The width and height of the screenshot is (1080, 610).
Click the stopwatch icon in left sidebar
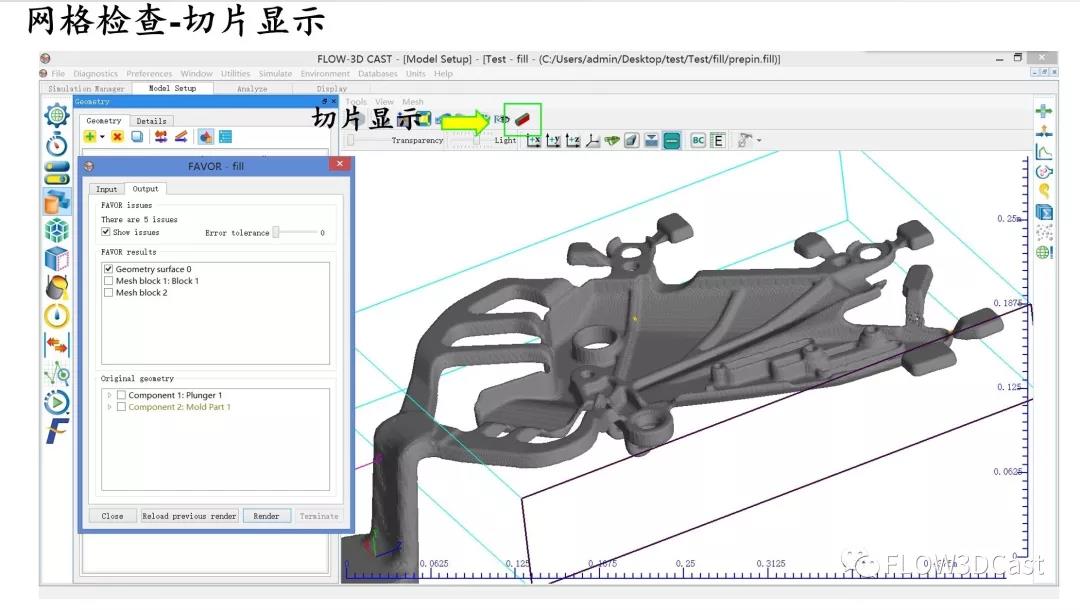(x=57, y=144)
